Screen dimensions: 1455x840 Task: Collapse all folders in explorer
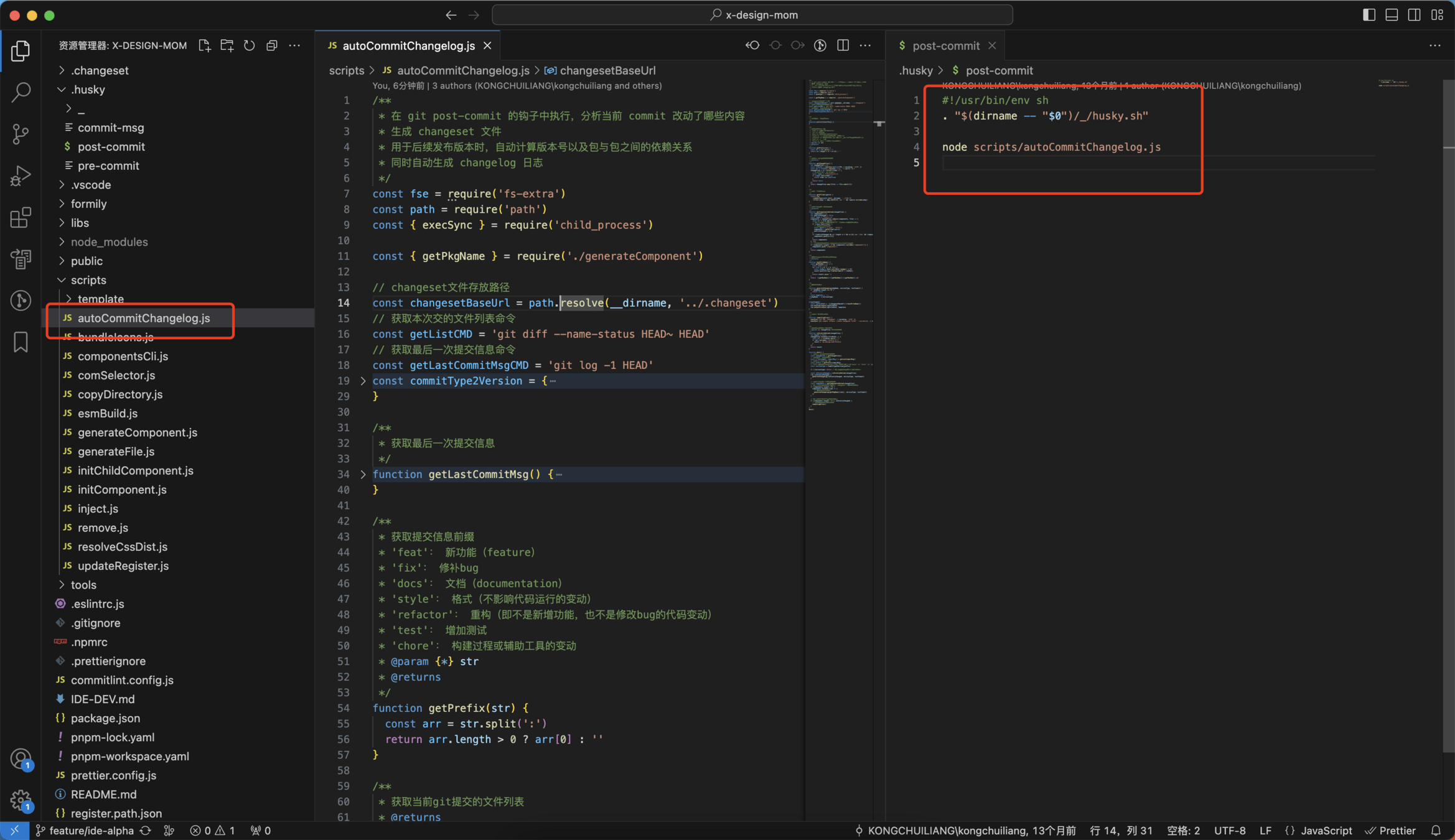[272, 45]
